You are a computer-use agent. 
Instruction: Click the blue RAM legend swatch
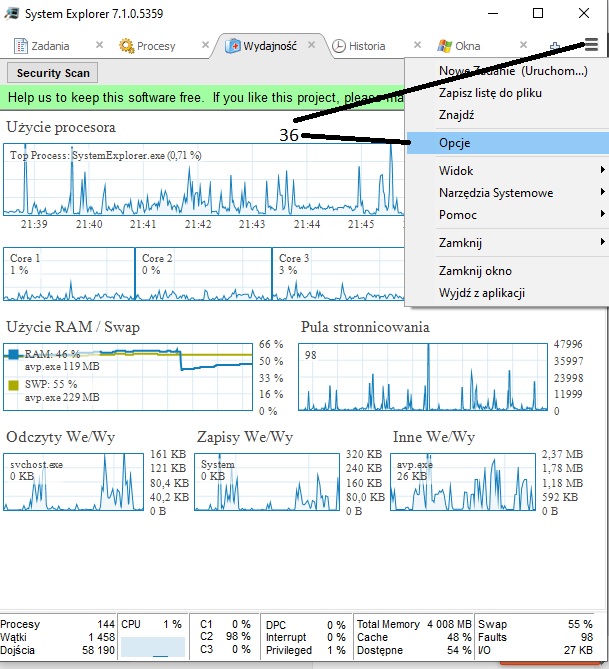(14, 354)
